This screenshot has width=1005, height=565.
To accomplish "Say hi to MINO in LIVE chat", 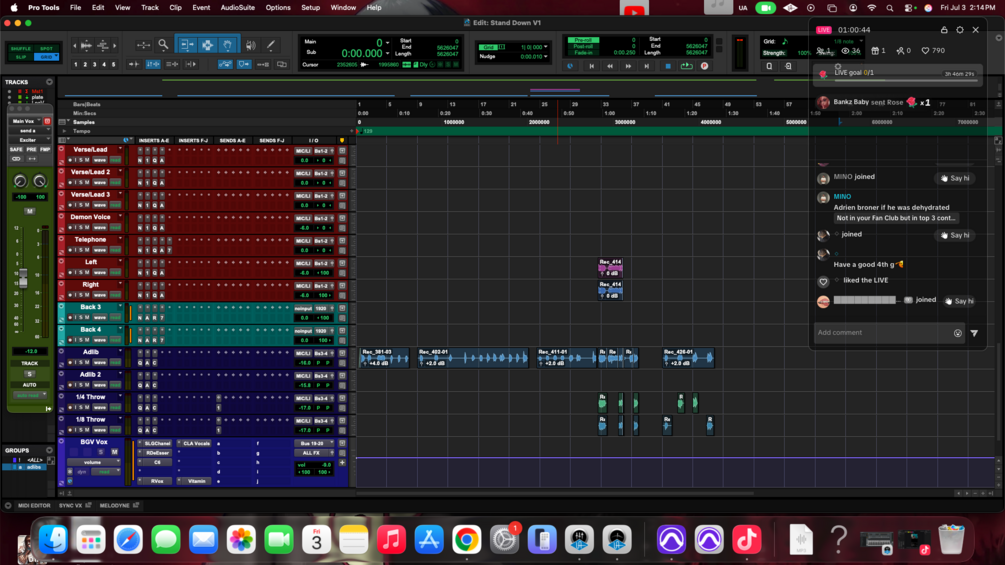I will click(x=955, y=178).
